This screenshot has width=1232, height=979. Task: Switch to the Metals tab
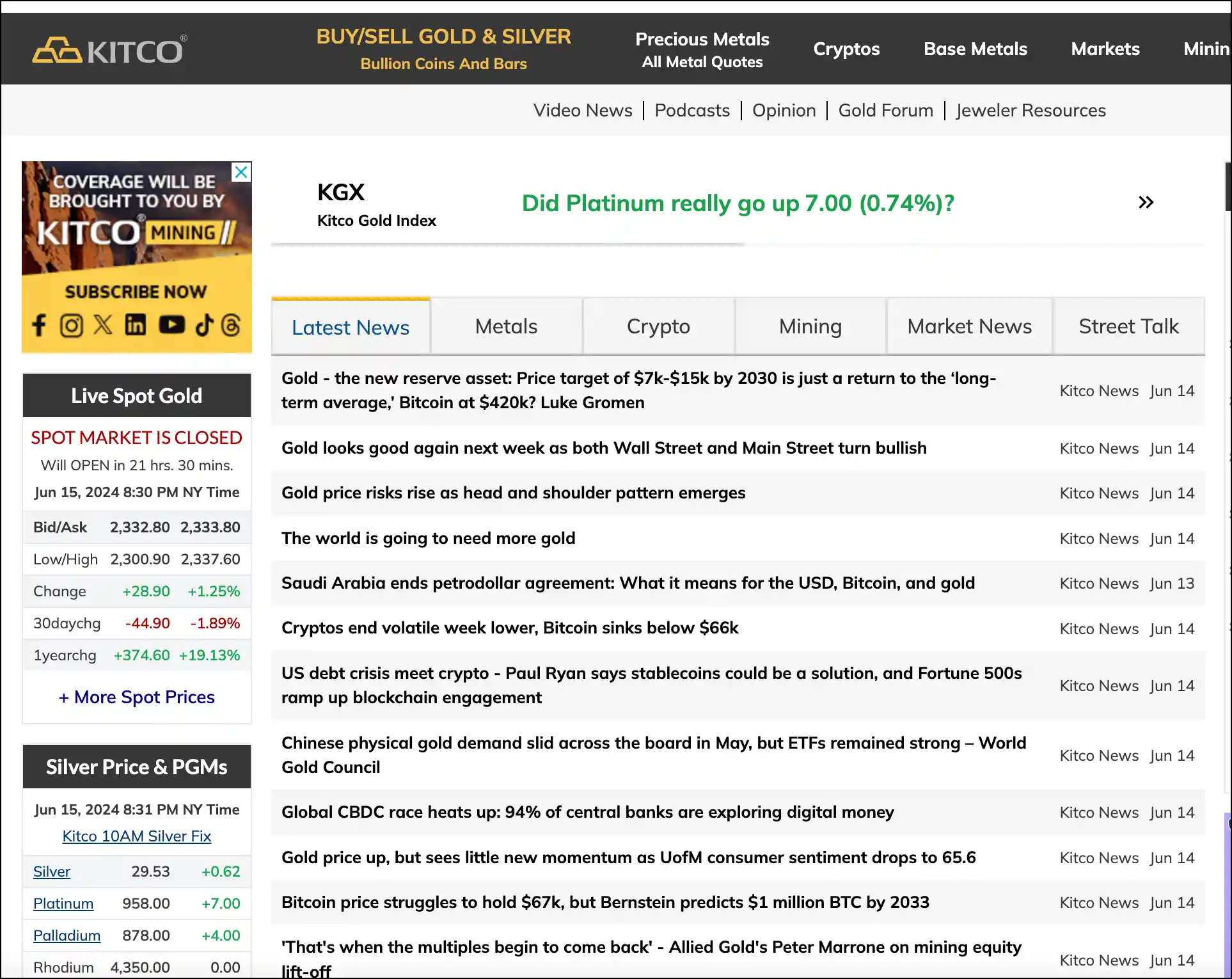[506, 326]
